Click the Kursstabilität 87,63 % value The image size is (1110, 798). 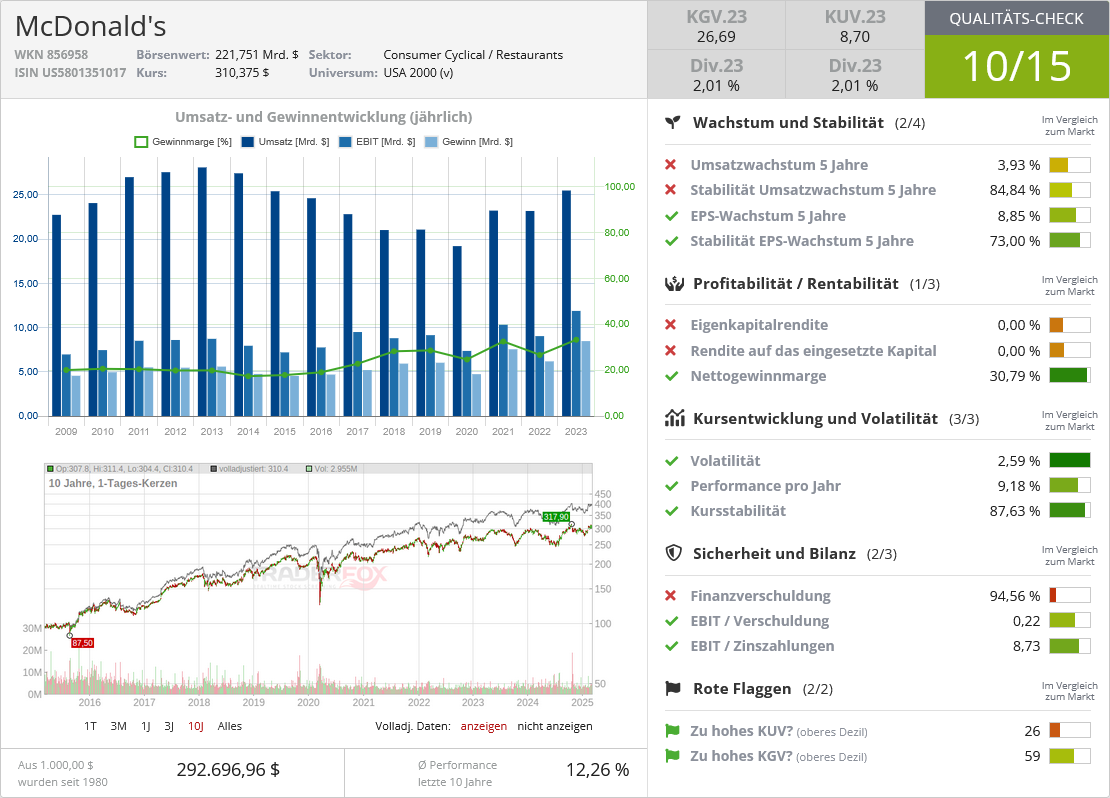point(1014,511)
